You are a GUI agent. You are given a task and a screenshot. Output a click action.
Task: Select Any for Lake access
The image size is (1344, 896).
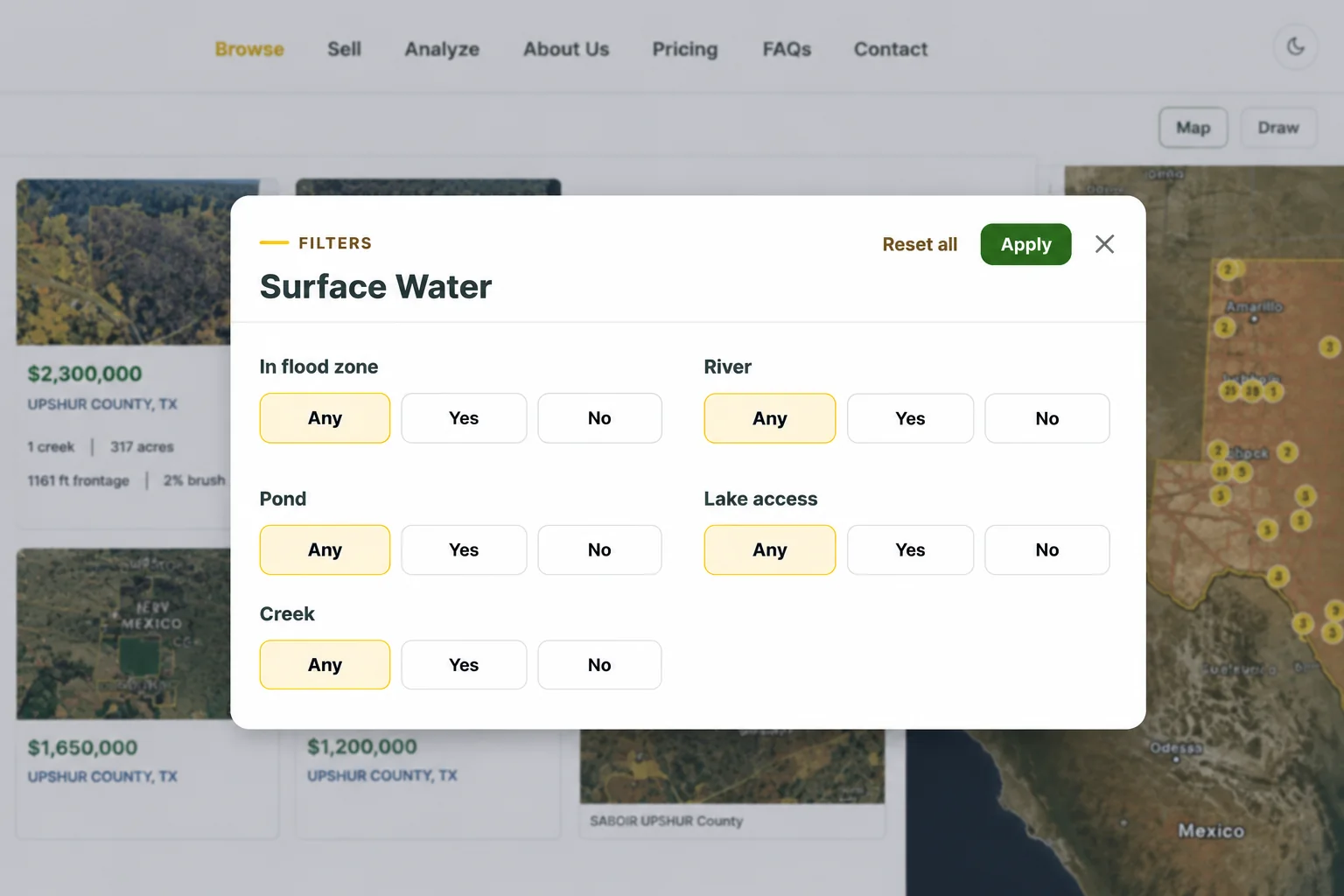(770, 549)
